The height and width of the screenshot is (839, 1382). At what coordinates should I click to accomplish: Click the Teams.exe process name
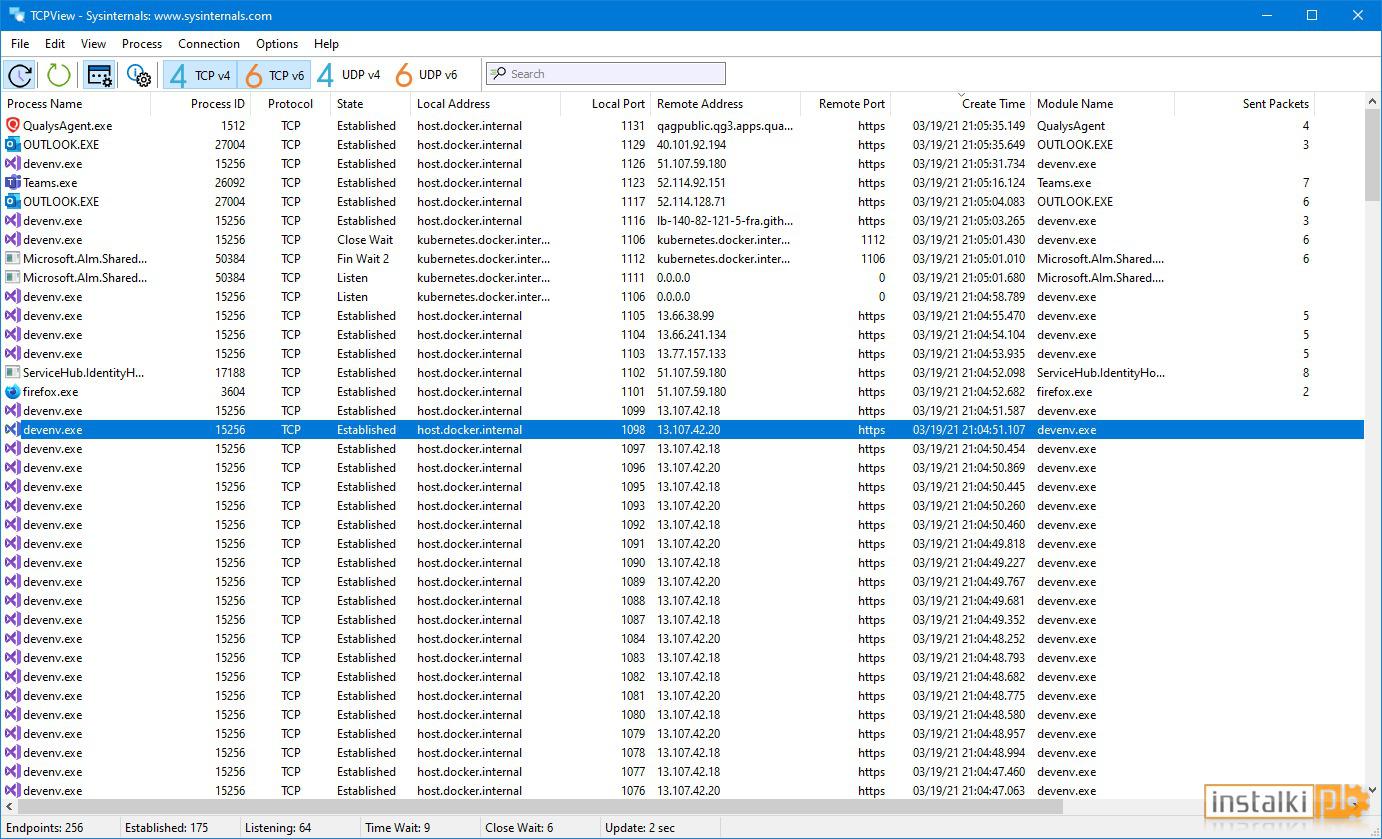coord(50,183)
